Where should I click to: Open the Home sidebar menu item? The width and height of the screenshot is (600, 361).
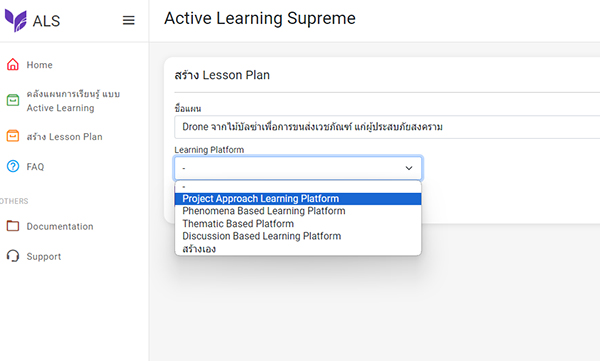pos(39,65)
